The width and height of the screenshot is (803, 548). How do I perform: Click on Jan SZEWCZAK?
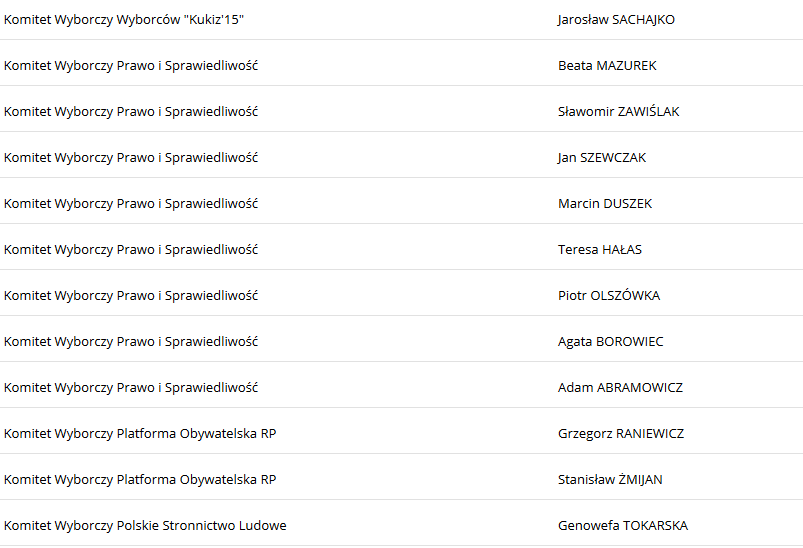(602, 158)
